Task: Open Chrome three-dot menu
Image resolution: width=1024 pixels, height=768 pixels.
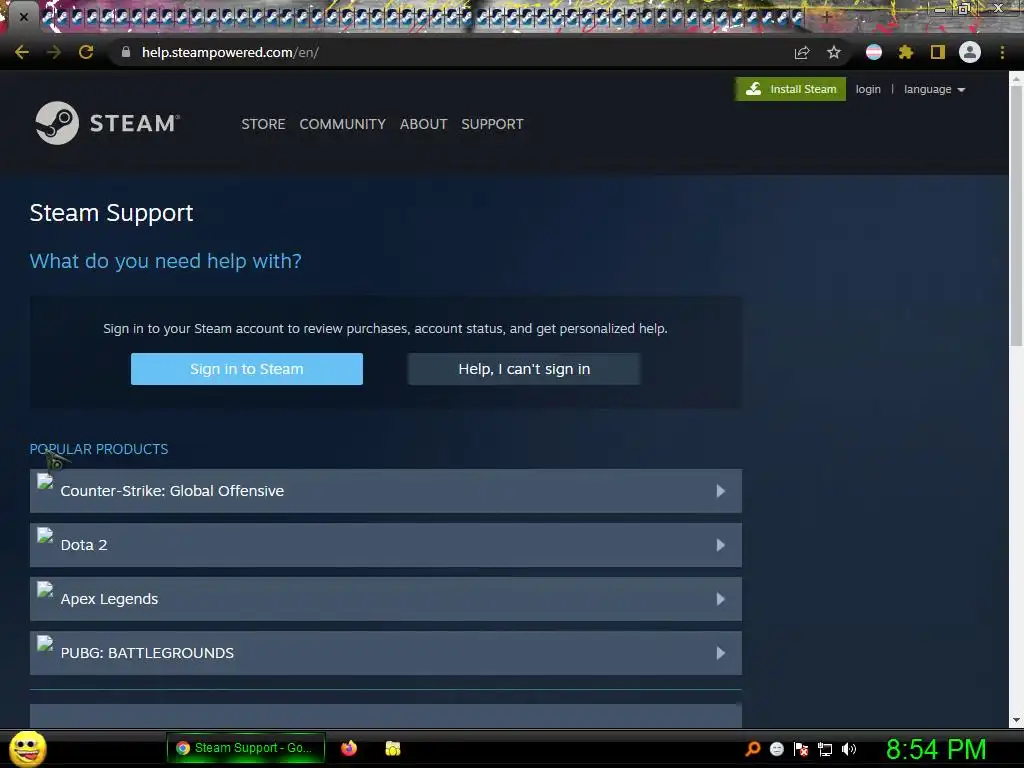Action: click(x=1002, y=52)
